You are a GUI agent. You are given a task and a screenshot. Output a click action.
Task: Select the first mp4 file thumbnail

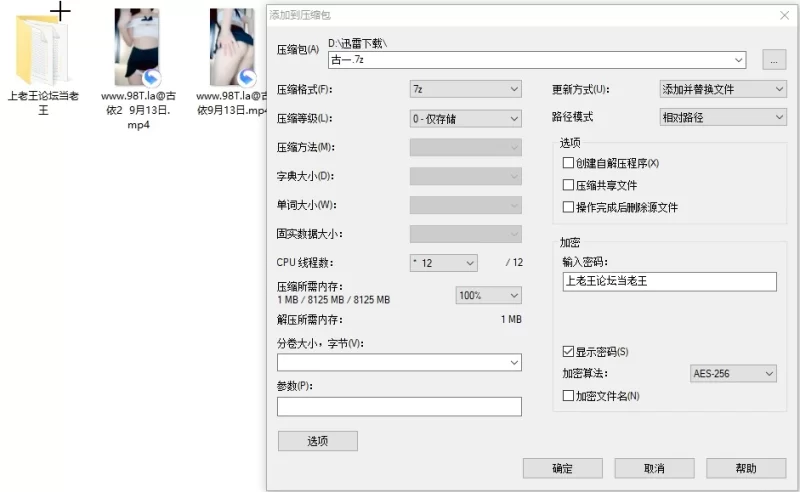coord(137,47)
